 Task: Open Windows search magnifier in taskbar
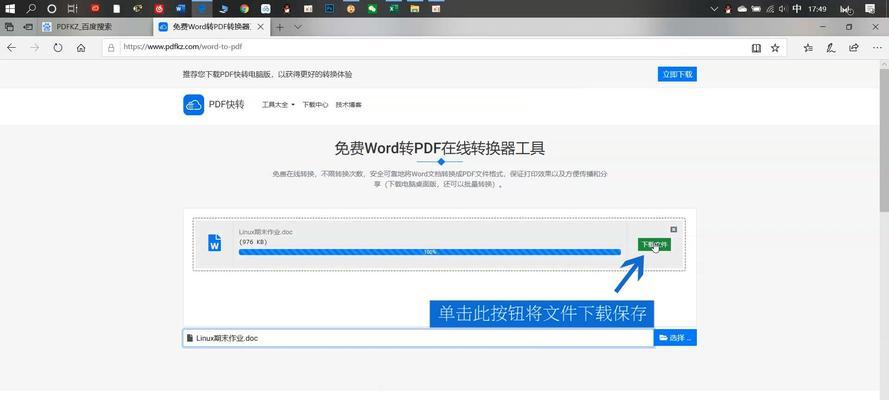[x=31, y=8]
